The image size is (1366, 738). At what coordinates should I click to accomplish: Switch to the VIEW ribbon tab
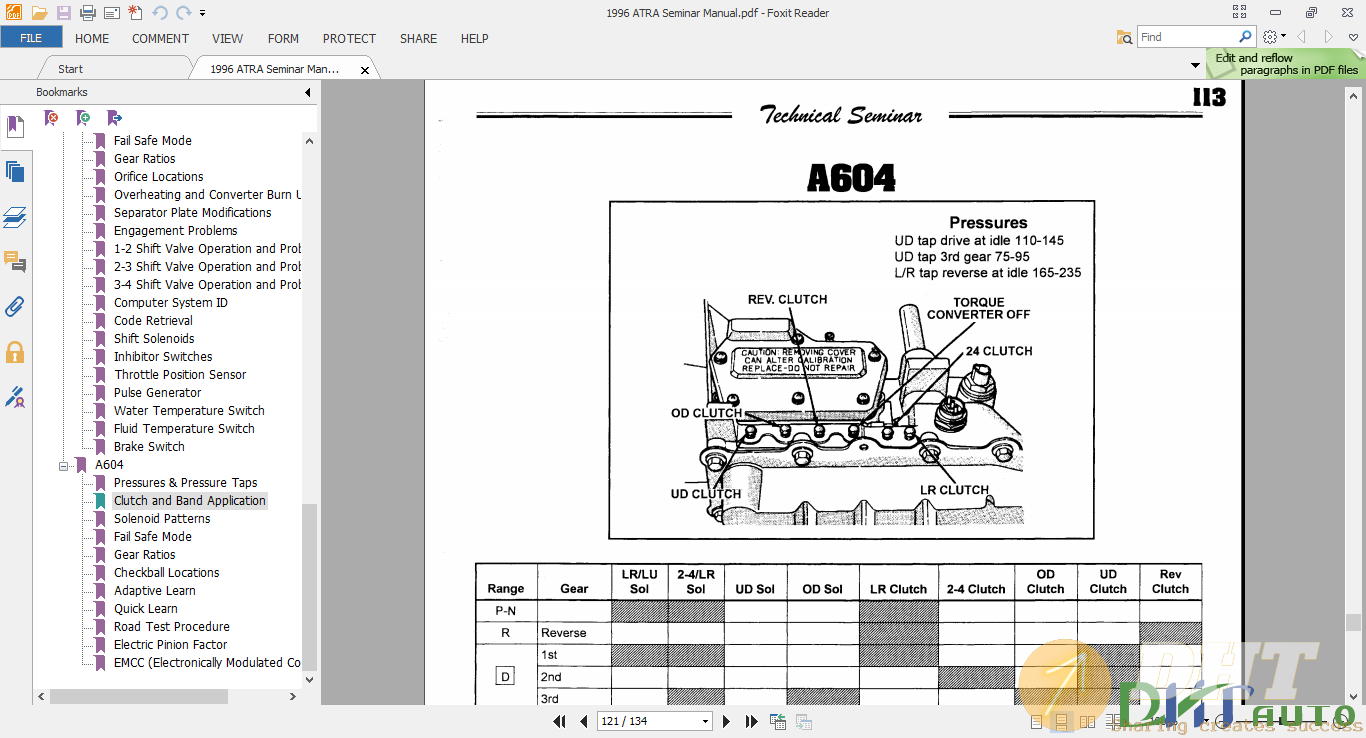(227, 38)
